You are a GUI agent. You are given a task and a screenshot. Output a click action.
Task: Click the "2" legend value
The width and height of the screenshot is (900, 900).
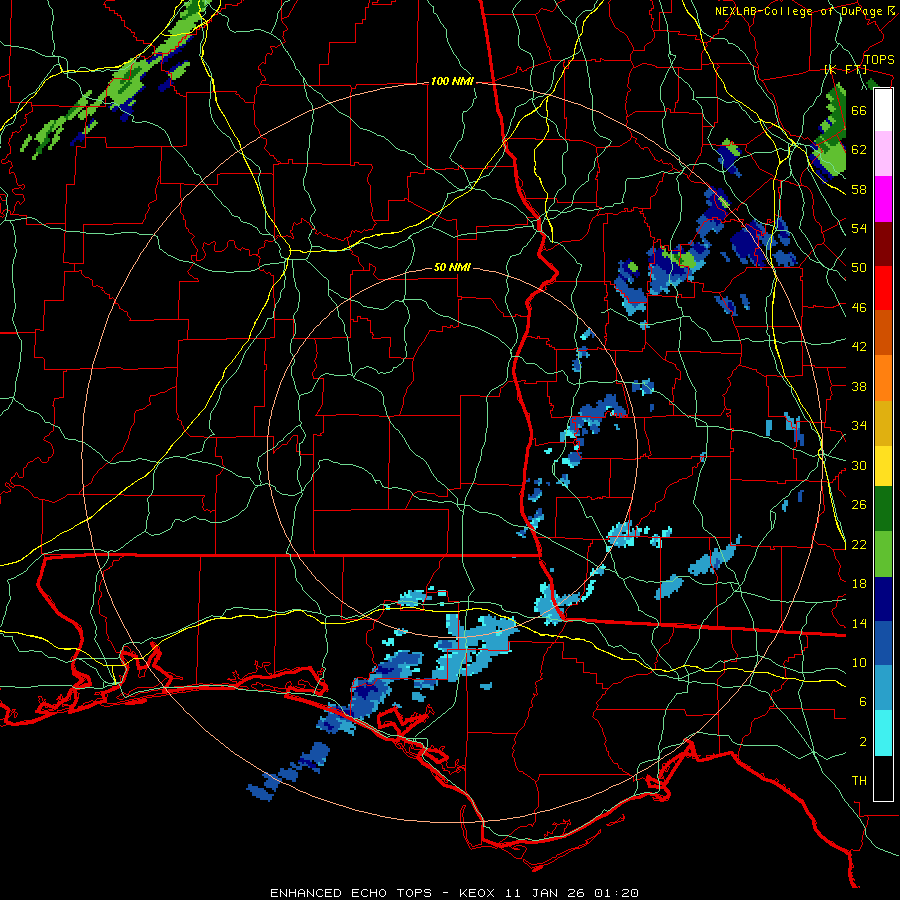tap(863, 742)
